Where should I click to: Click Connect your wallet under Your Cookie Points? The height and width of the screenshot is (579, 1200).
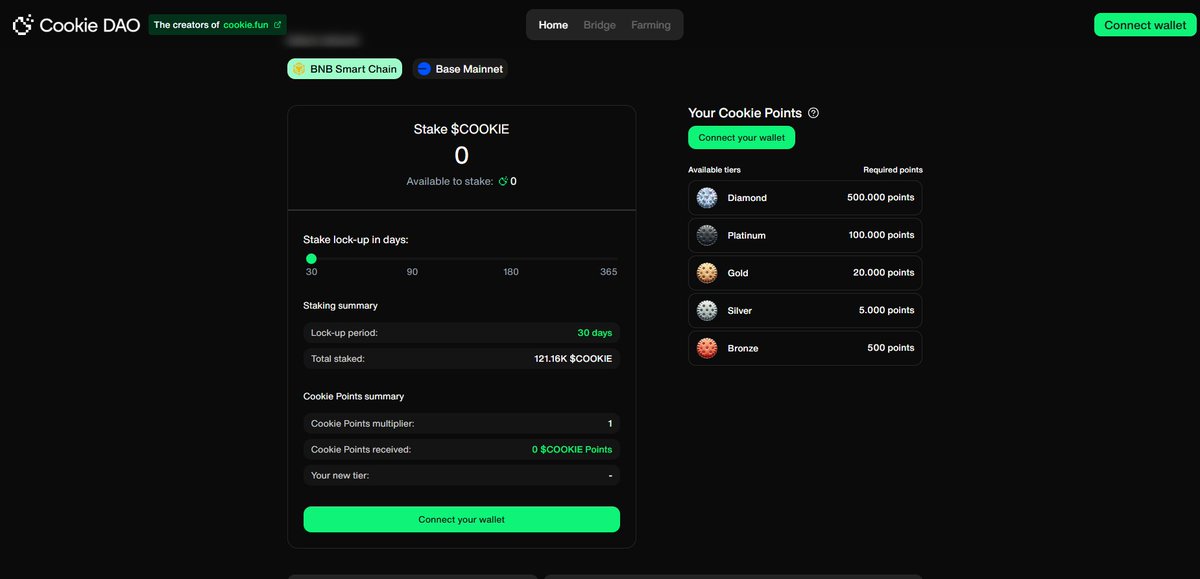(x=741, y=138)
